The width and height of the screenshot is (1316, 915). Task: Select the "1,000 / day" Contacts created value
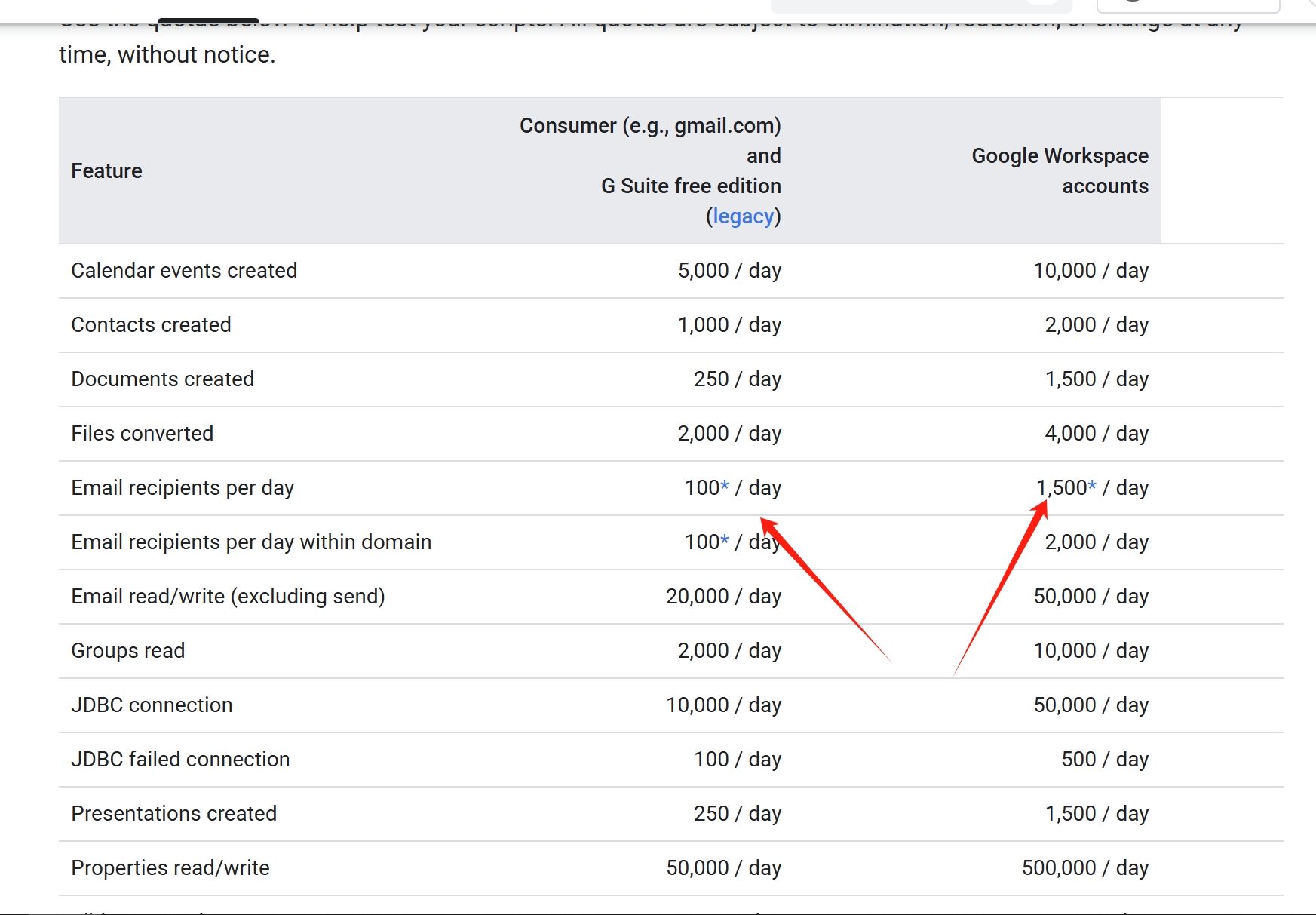point(729,325)
